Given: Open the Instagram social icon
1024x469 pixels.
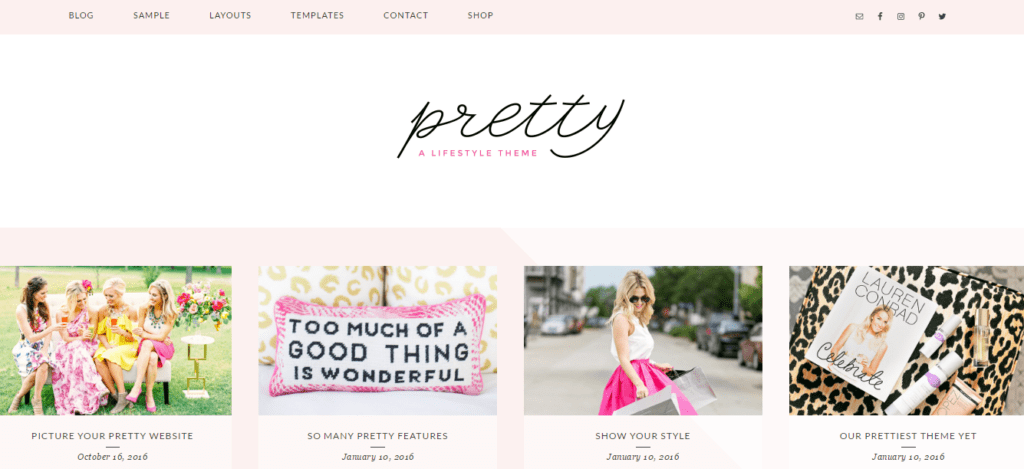Looking at the screenshot, I should coord(901,16).
